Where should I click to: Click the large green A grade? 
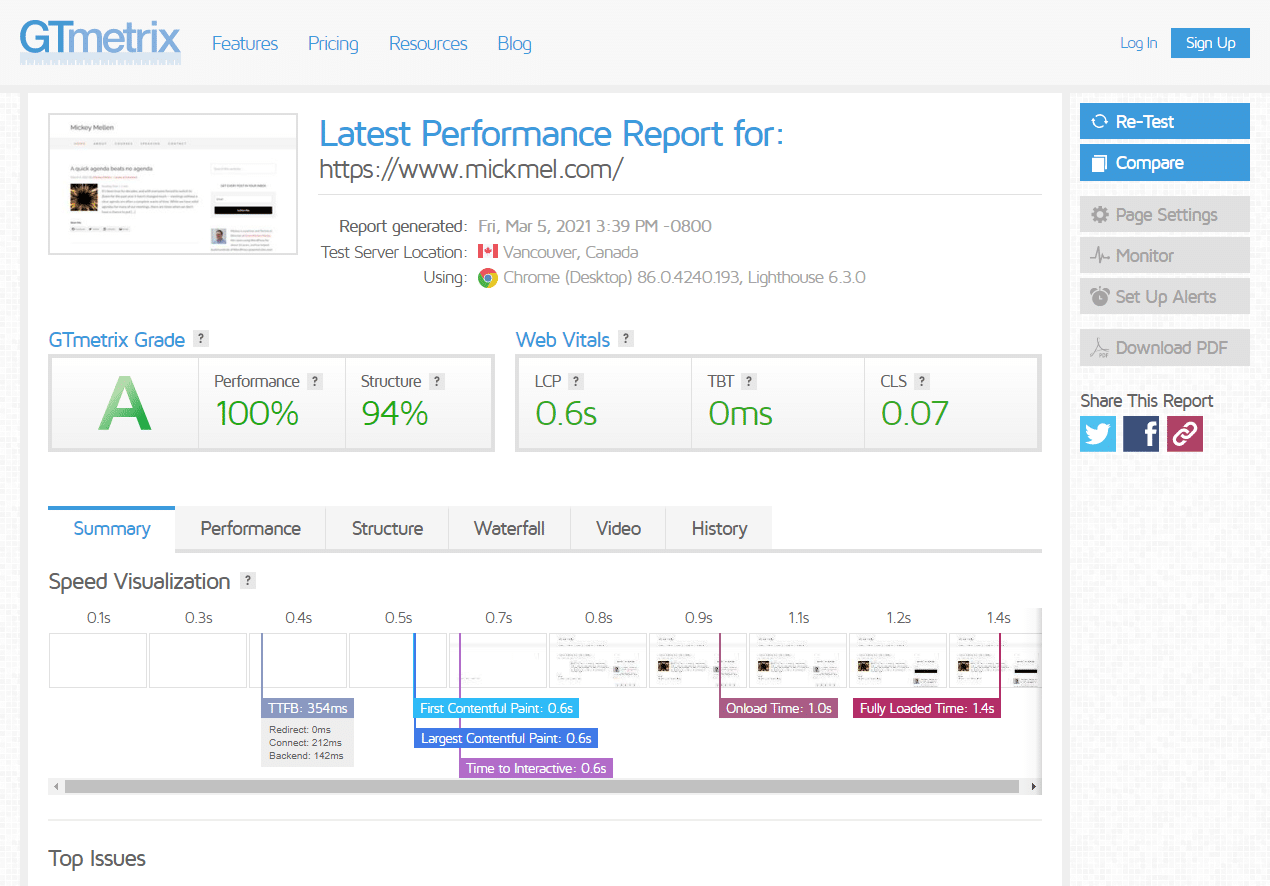click(x=125, y=404)
